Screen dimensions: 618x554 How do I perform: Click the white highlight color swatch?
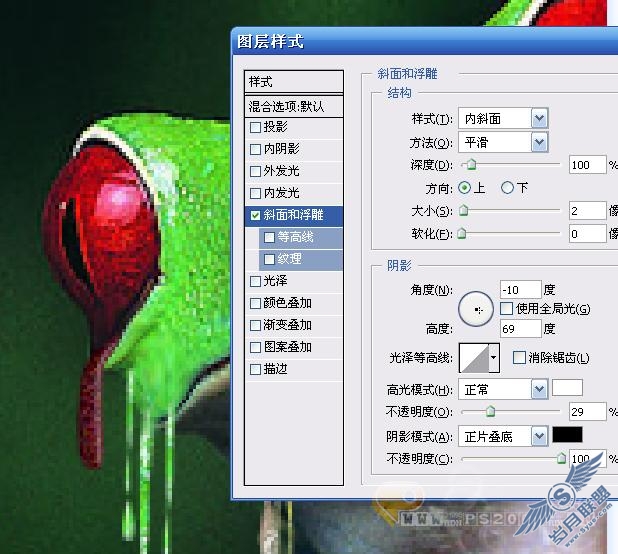[x=567, y=388]
